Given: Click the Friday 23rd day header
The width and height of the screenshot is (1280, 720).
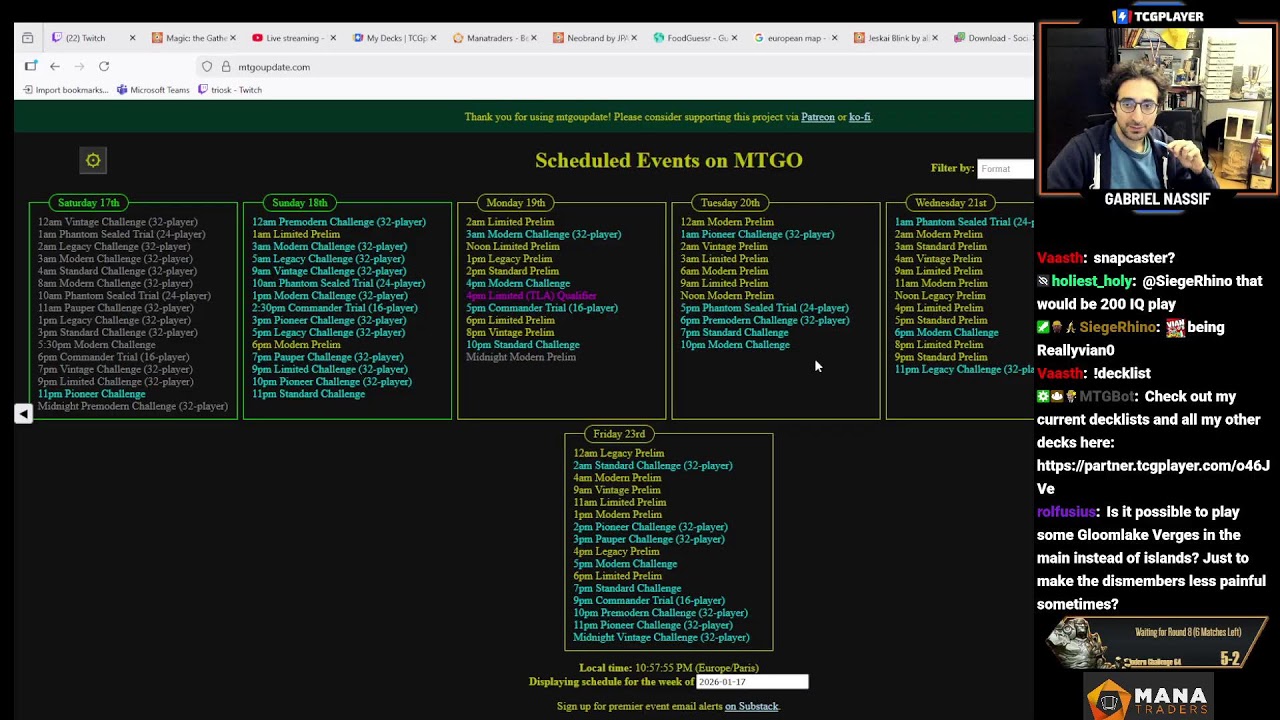Looking at the screenshot, I should point(619,434).
